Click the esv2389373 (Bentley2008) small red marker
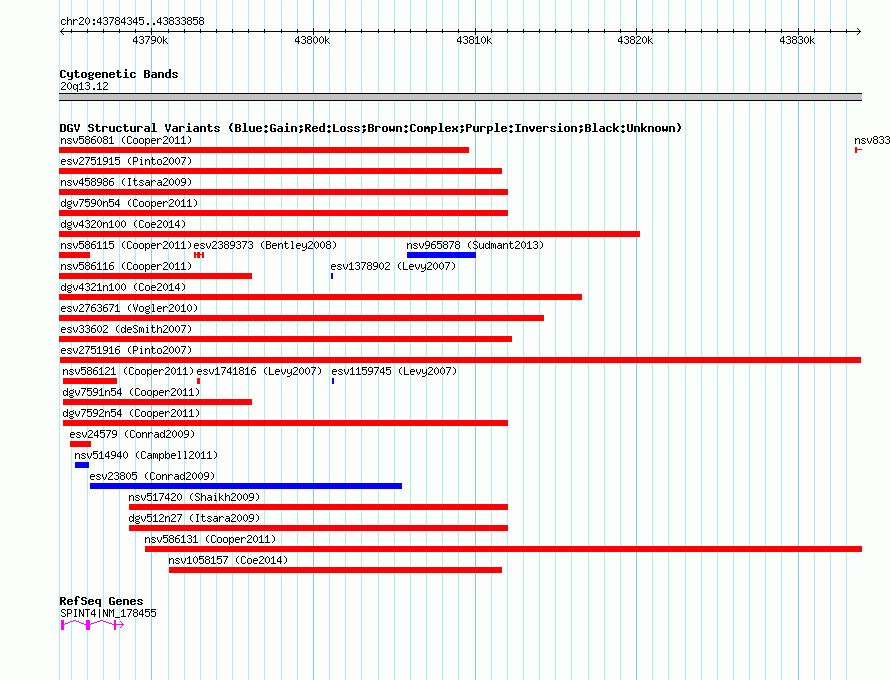890x680 pixels. (199, 255)
